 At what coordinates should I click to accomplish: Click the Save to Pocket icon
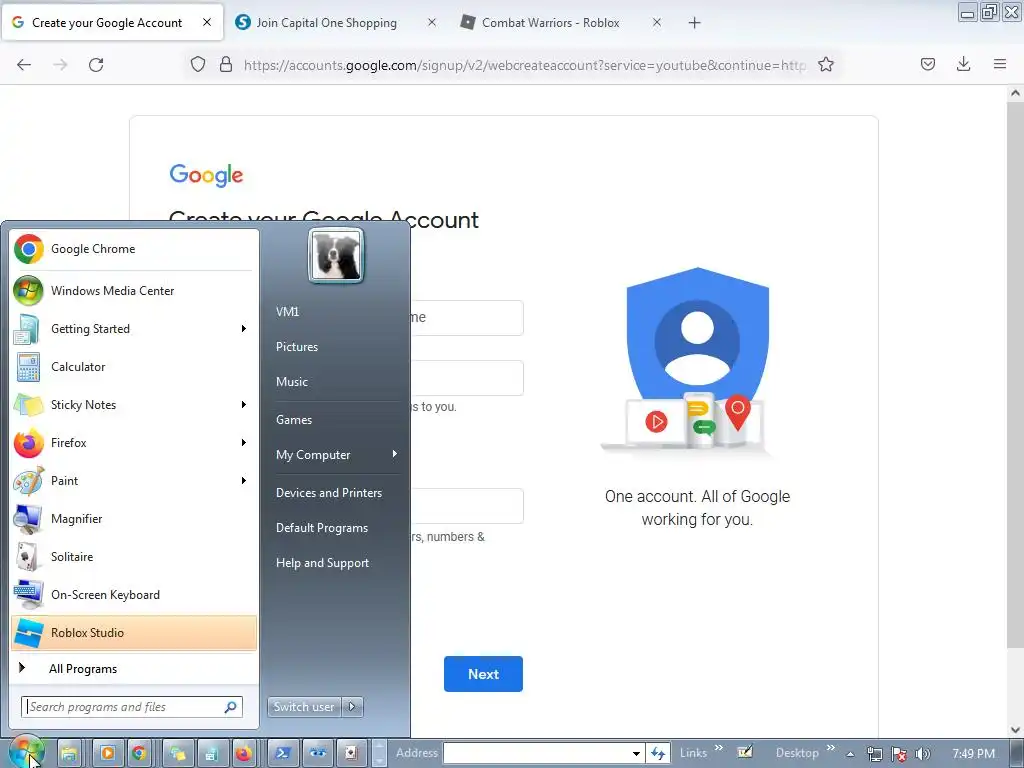pyautogui.click(x=927, y=64)
